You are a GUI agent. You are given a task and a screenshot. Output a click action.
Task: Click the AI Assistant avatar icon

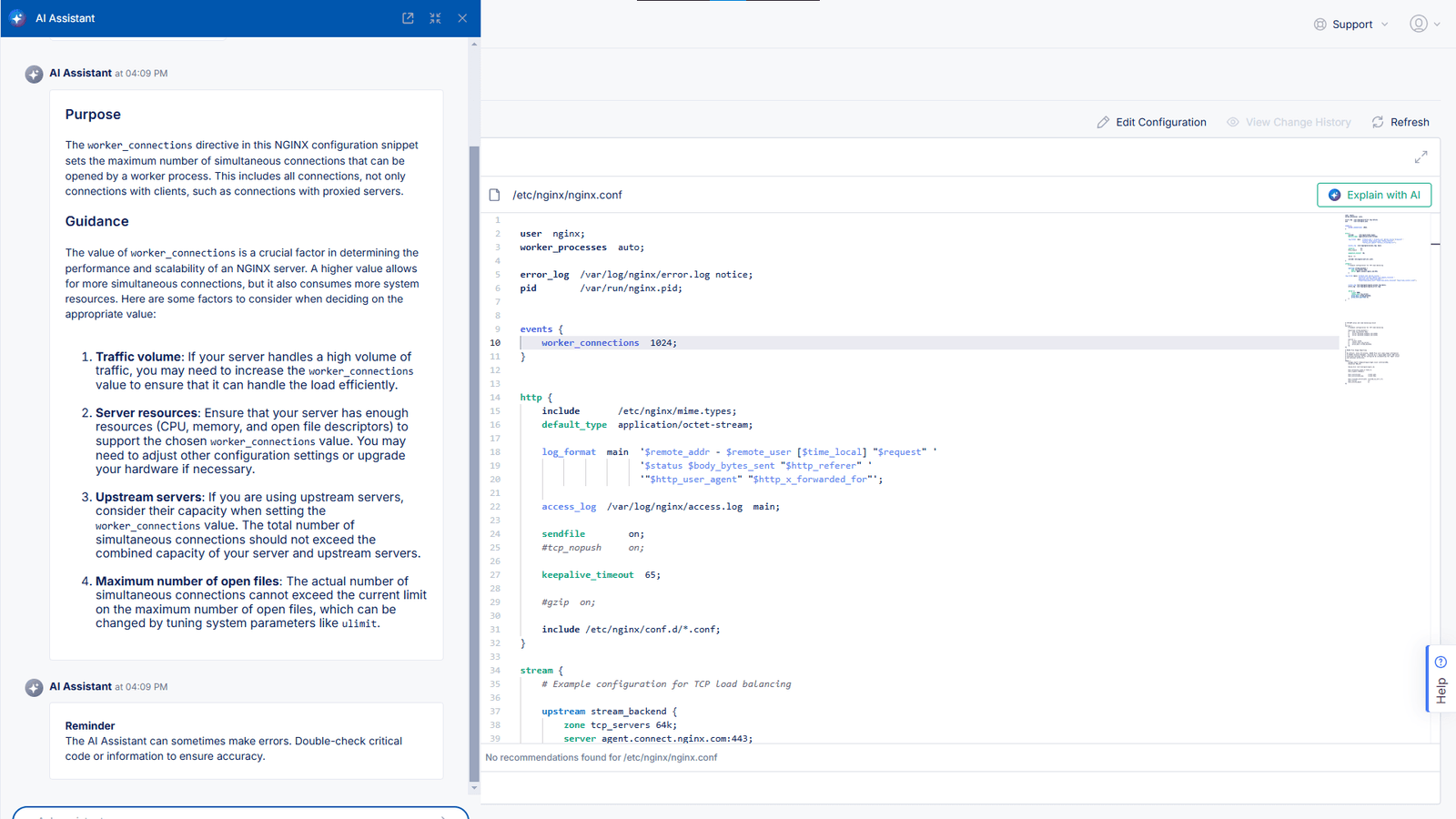tap(34, 74)
